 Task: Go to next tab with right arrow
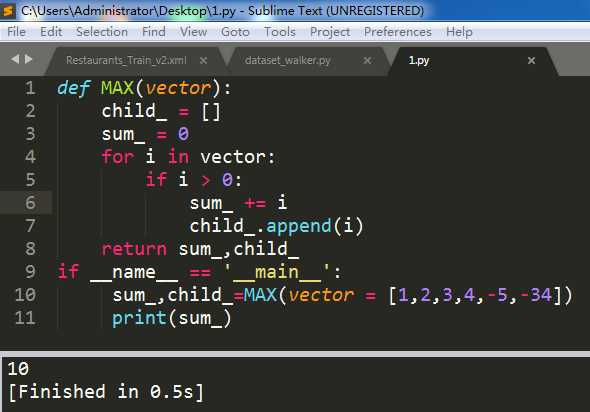coord(29,59)
